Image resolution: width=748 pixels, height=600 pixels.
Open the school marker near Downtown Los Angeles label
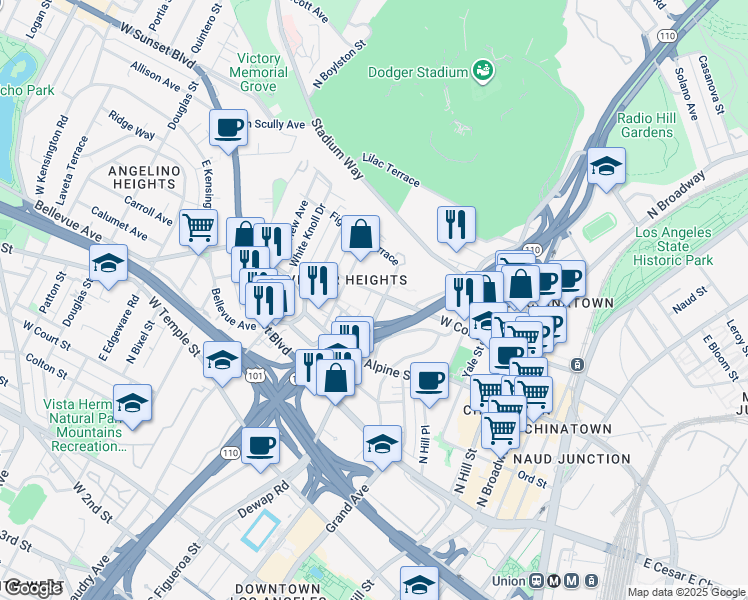(x=419, y=584)
